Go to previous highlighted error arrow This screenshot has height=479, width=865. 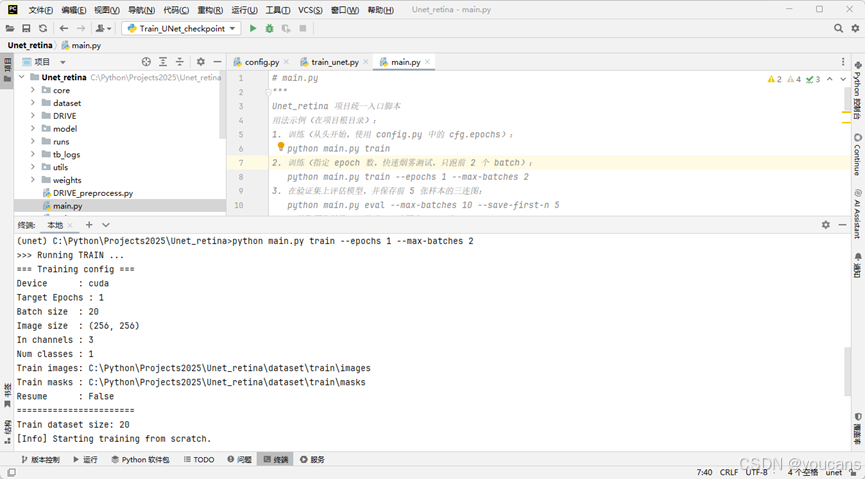point(830,79)
